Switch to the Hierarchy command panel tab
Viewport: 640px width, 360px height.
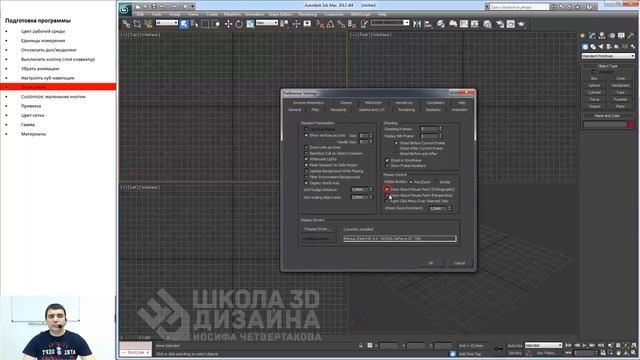(602, 36)
